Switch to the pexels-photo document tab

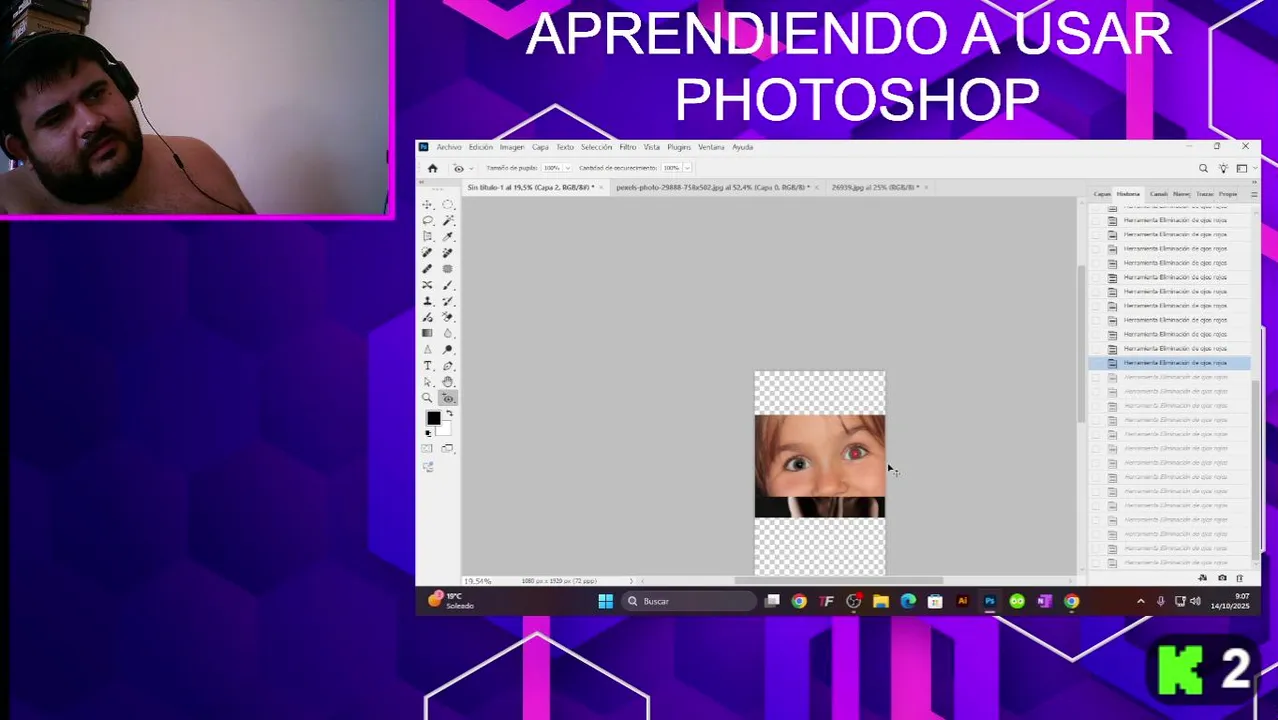click(712, 187)
